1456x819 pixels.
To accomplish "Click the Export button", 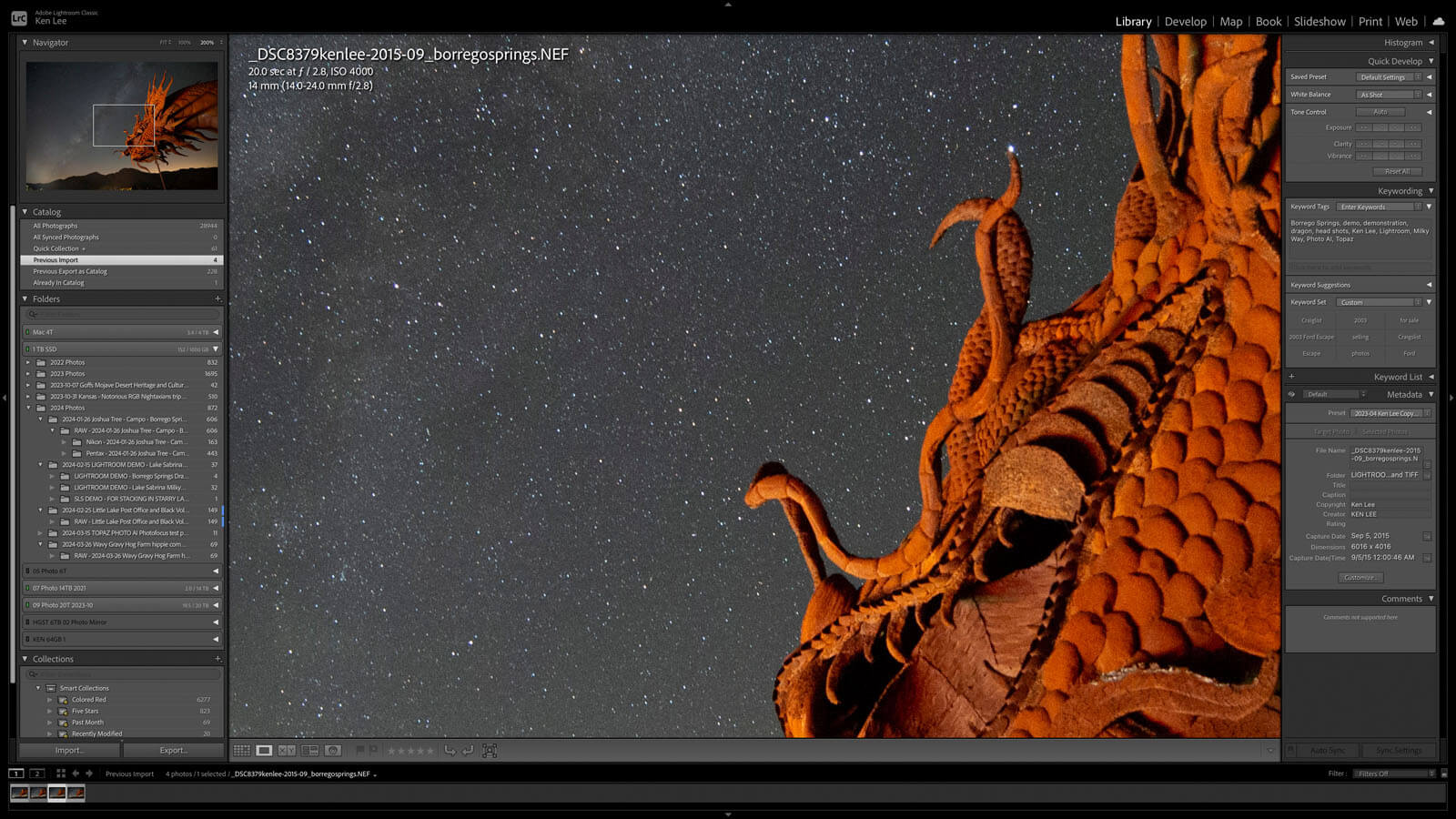I will point(173,751).
